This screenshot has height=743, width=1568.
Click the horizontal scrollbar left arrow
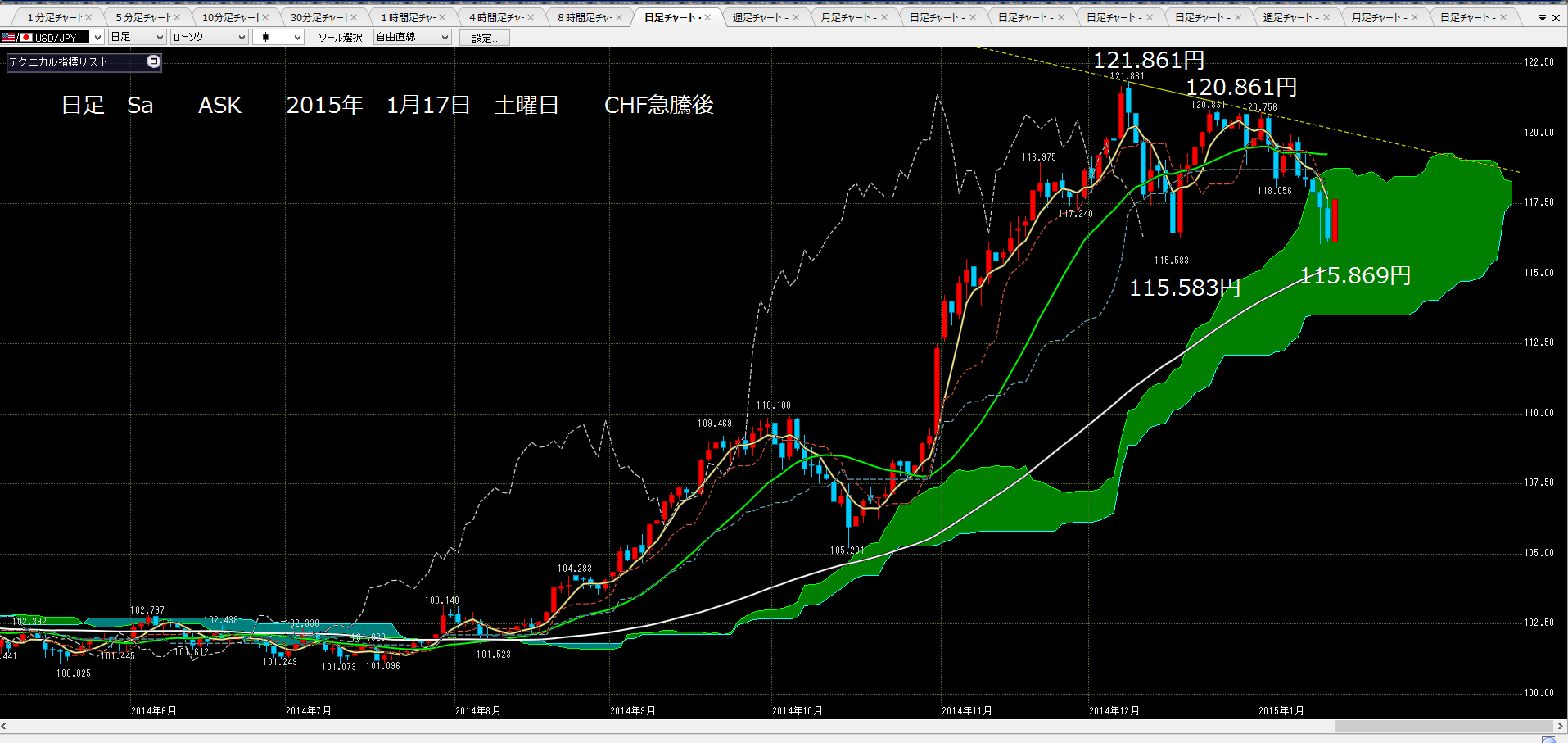pos(4,726)
